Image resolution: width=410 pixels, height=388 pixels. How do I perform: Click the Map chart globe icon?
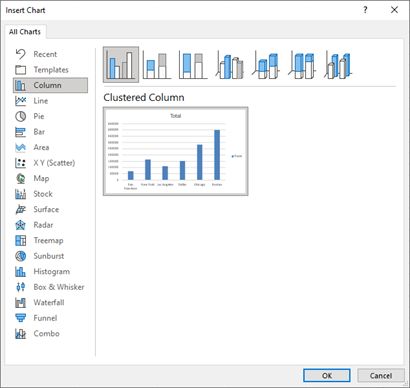click(20, 178)
